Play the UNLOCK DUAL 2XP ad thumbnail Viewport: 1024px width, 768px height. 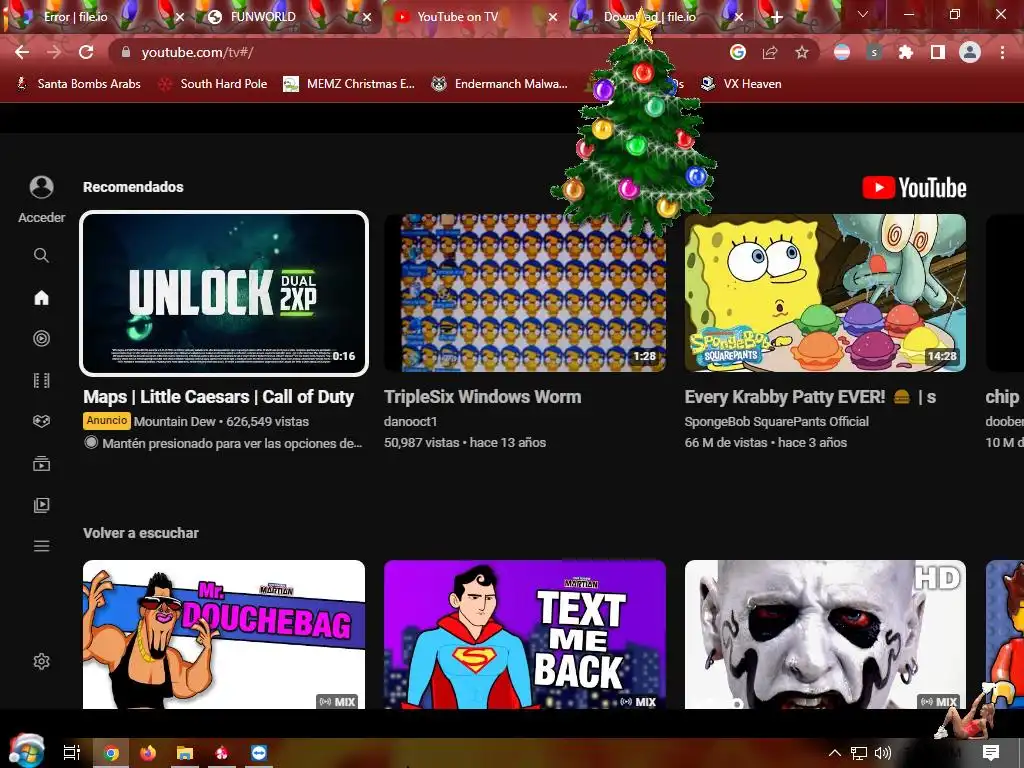tap(224, 293)
